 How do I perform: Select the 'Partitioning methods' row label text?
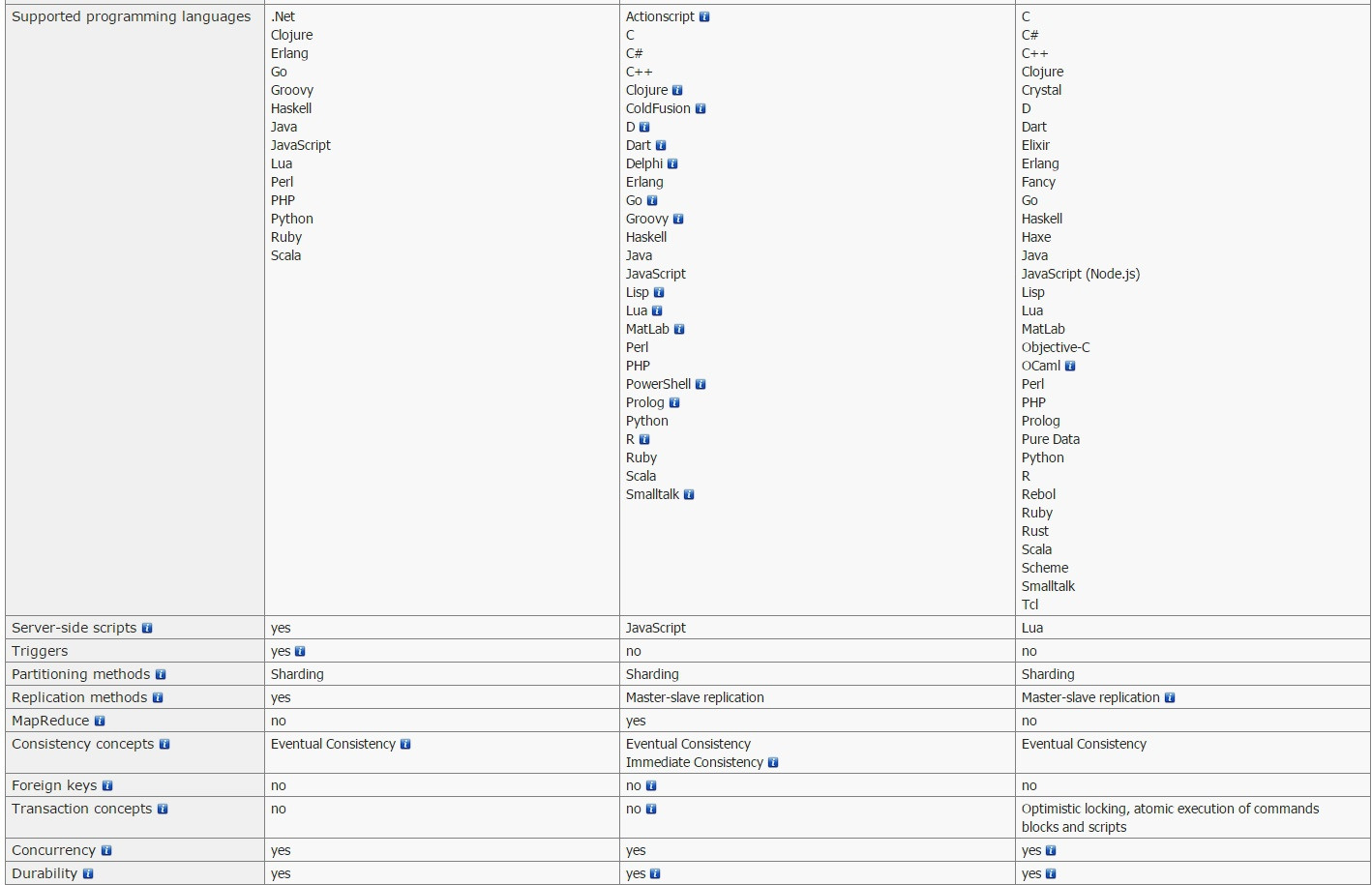coord(81,674)
